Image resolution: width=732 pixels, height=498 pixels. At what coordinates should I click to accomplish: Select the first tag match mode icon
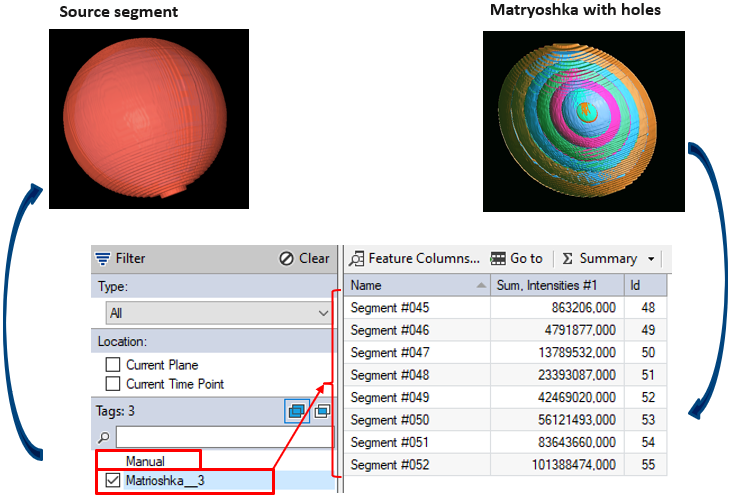click(x=297, y=411)
